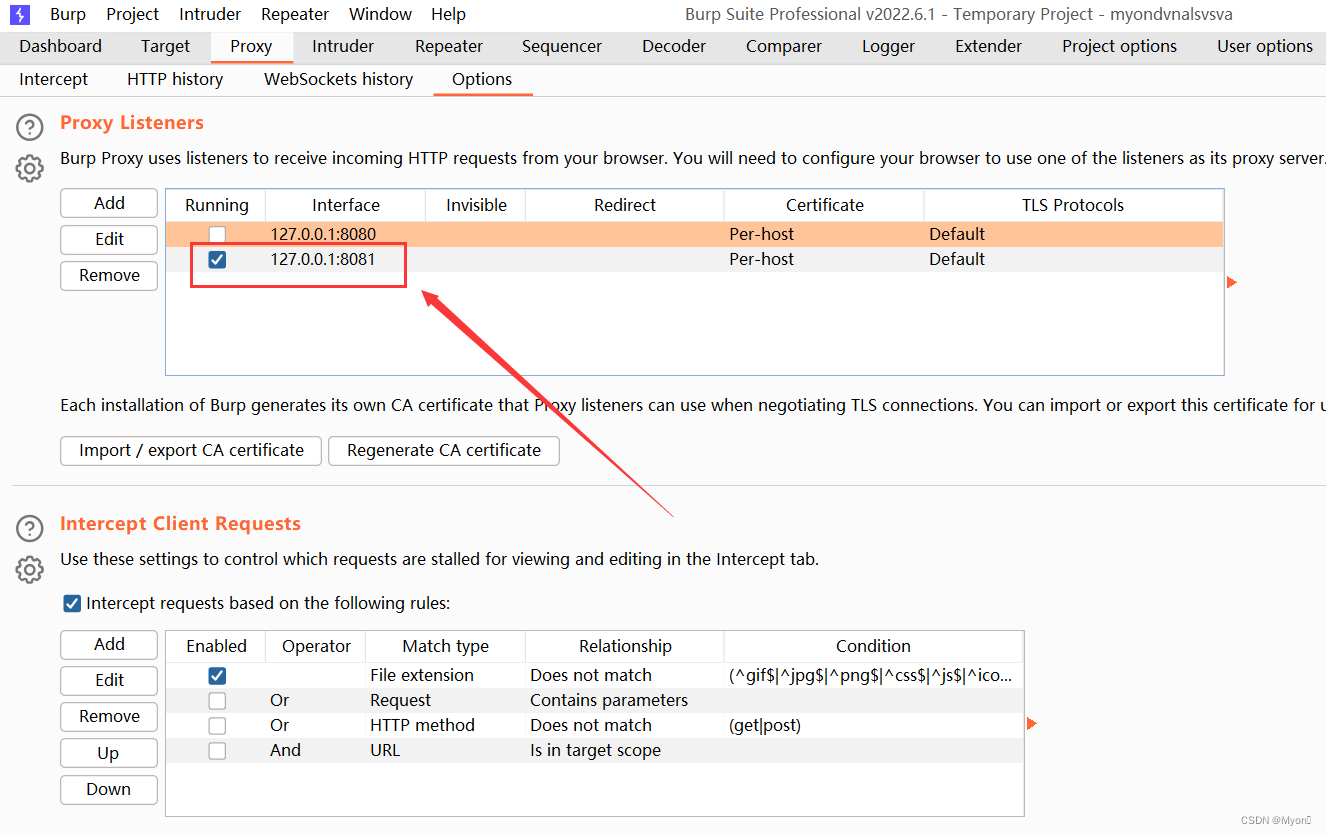
Task: Enable the HTTP method rule checkbox
Action: (217, 726)
